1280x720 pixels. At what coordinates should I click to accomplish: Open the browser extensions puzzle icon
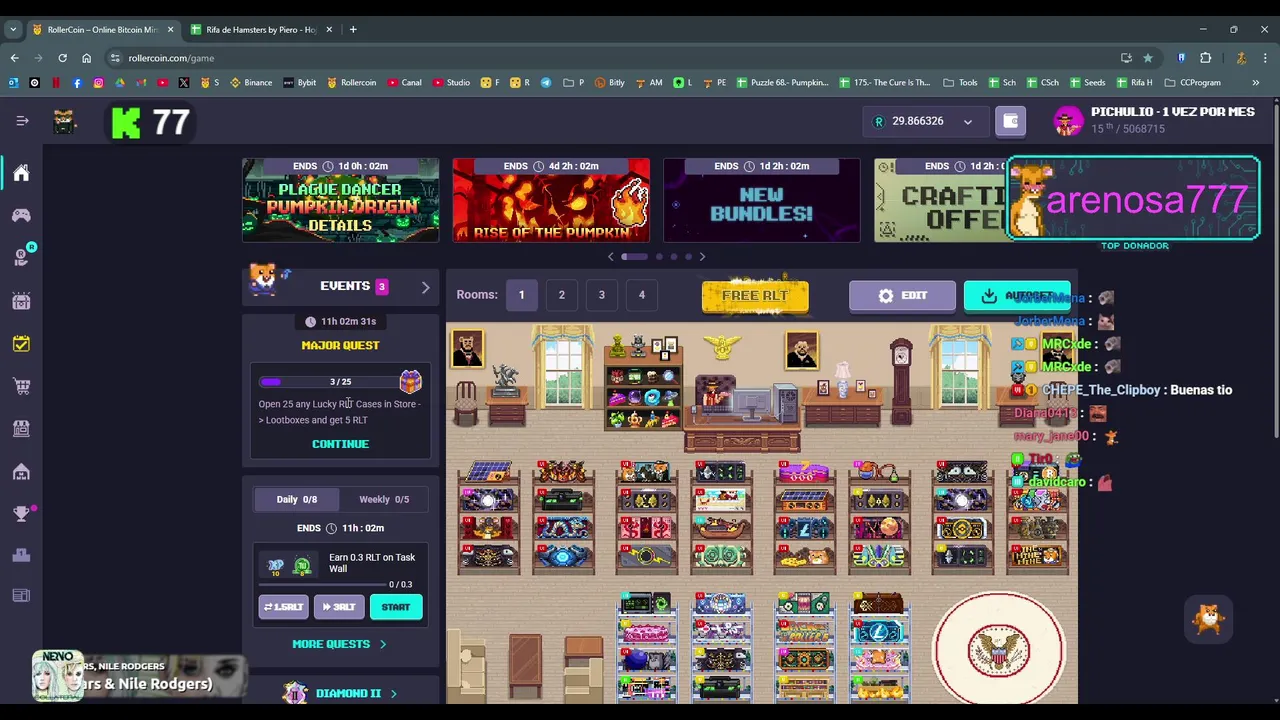coord(1205,58)
